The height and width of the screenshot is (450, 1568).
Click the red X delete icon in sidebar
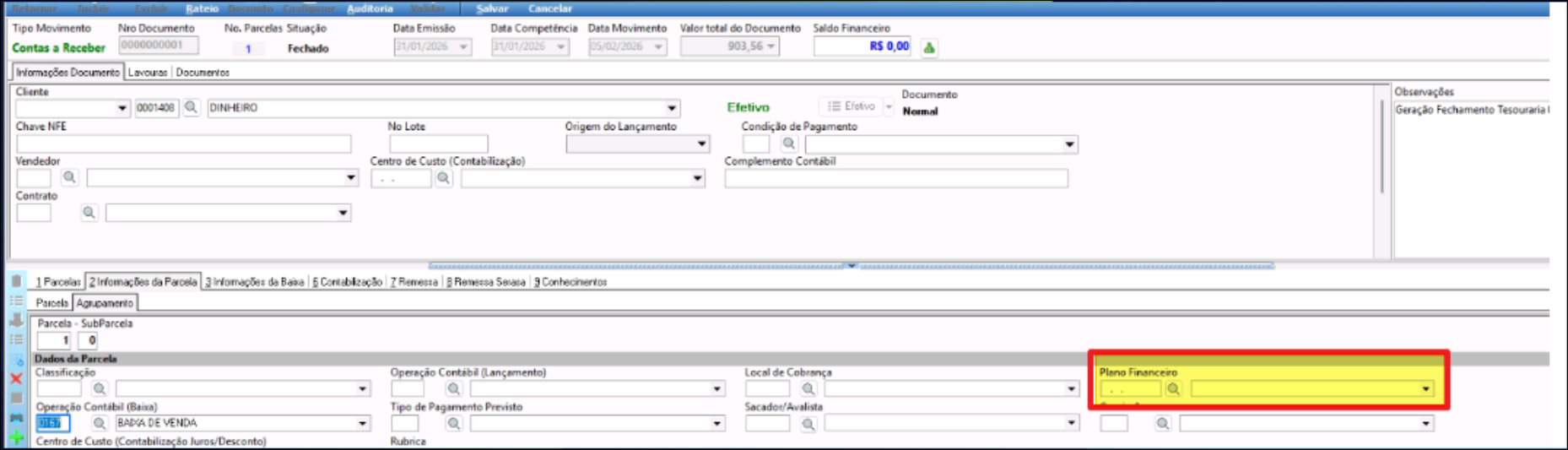tap(16, 378)
